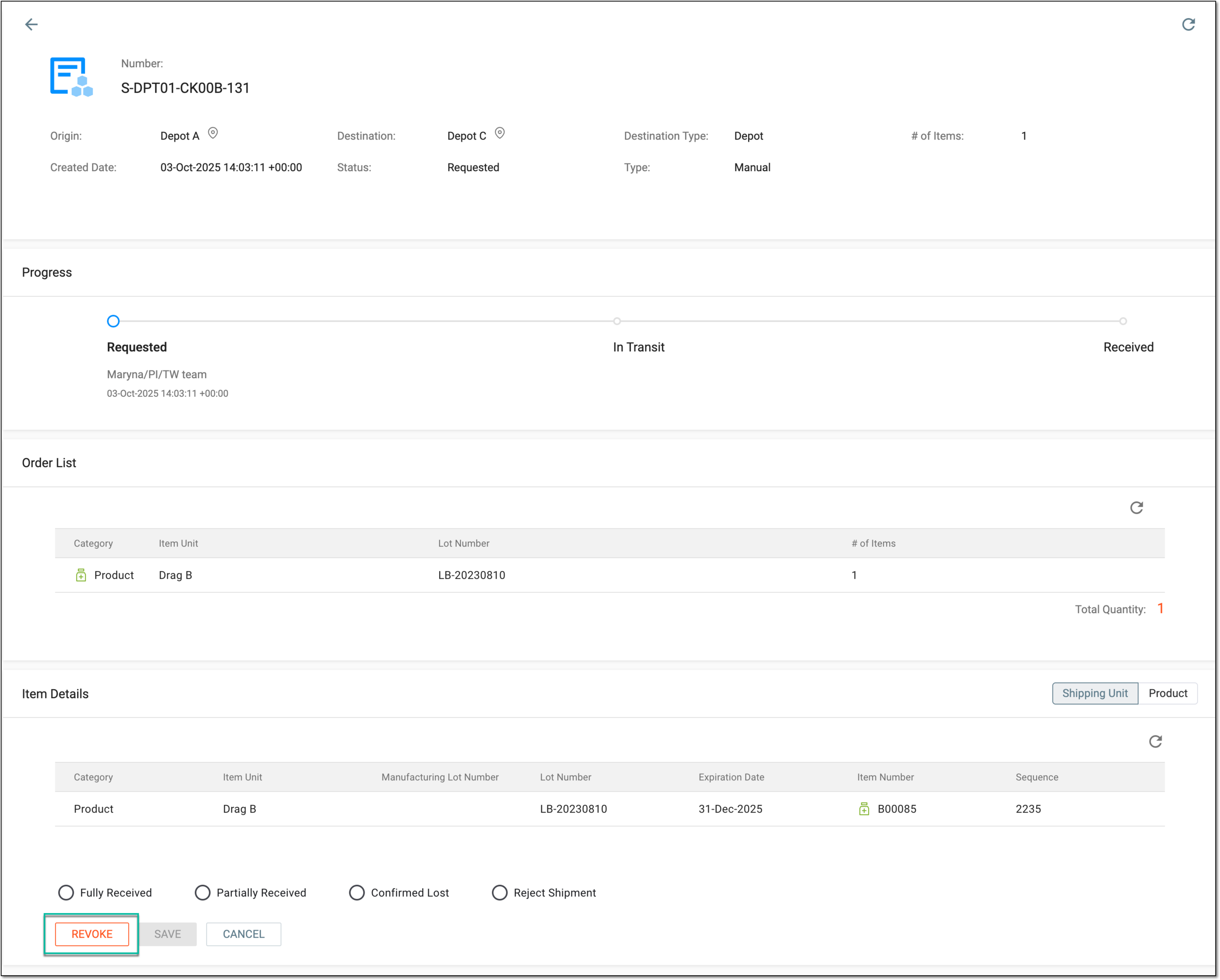Viewport: 1220px width, 980px height.
Task: Refresh the Order List table
Action: [x=1136, y=508]
